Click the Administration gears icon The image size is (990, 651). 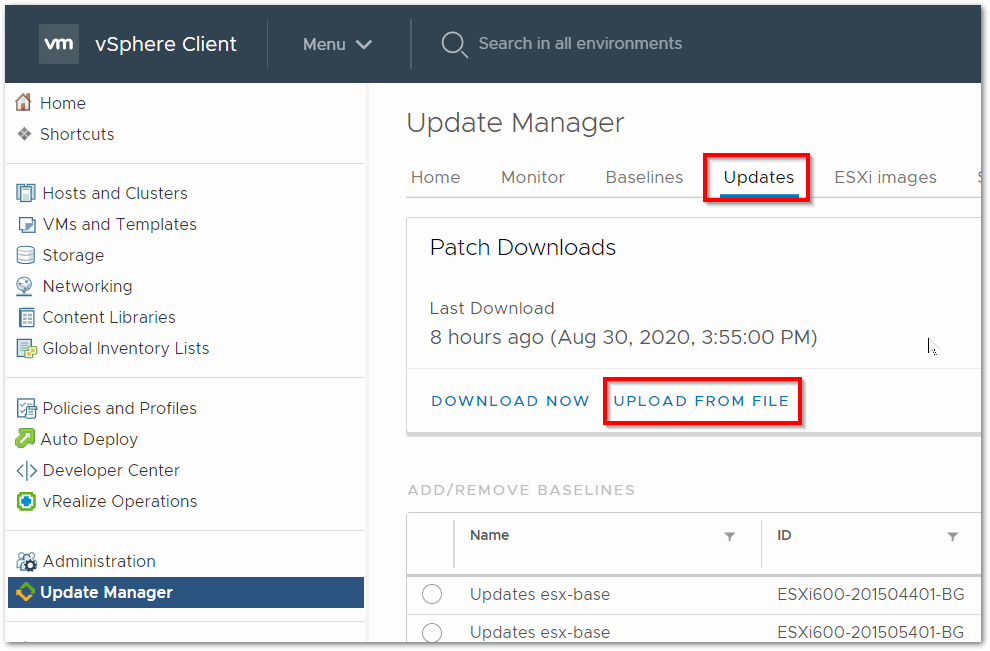click(26, 561)
